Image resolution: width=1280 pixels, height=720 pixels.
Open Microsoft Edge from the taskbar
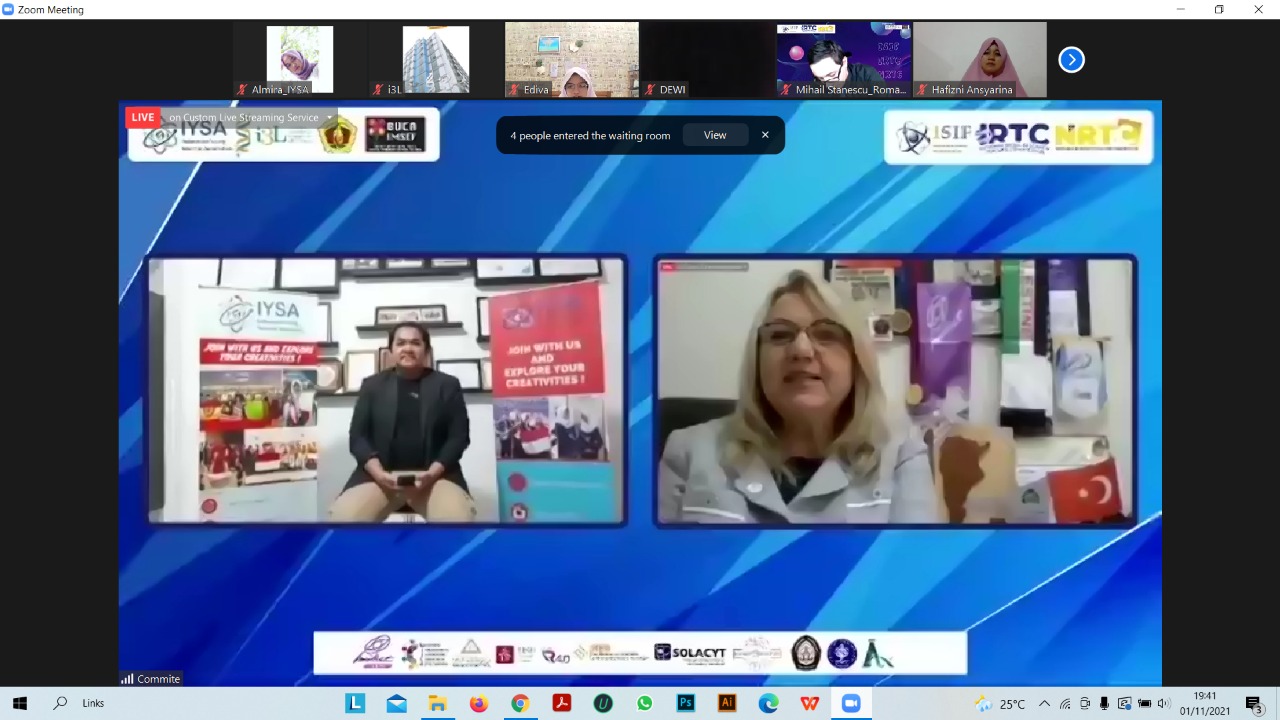768,703
